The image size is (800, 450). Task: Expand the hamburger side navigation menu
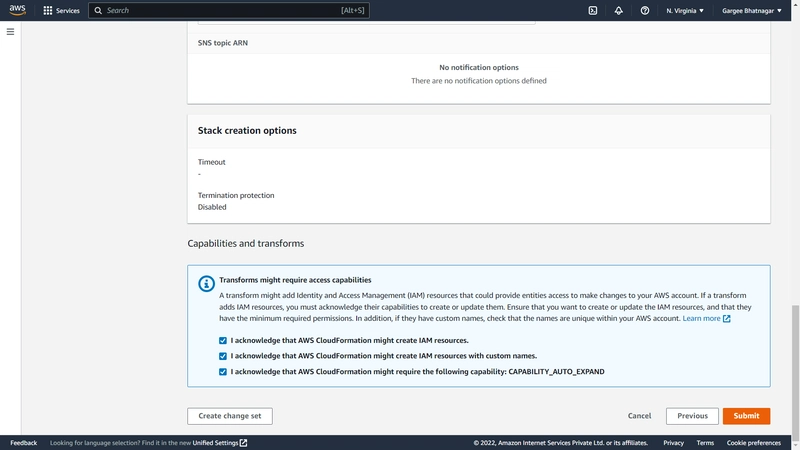(x=10, y=32)
